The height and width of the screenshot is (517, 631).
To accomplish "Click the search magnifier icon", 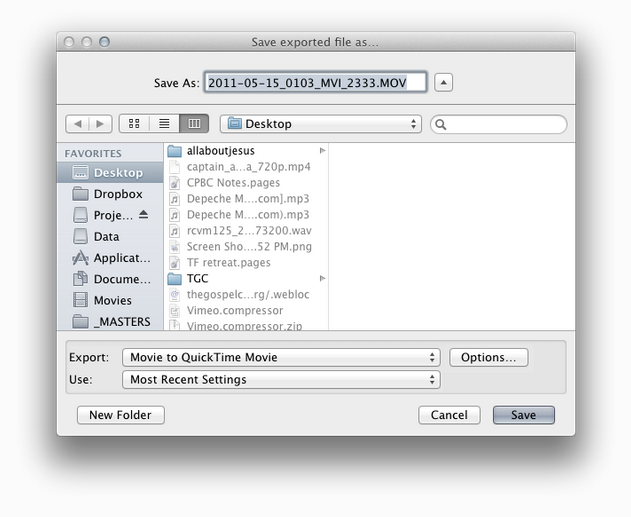I will coord(441,124).
